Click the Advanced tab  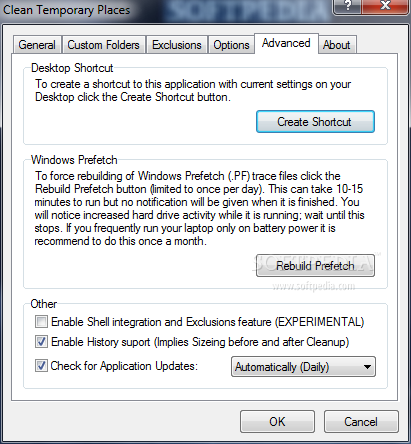click(286, 43)
